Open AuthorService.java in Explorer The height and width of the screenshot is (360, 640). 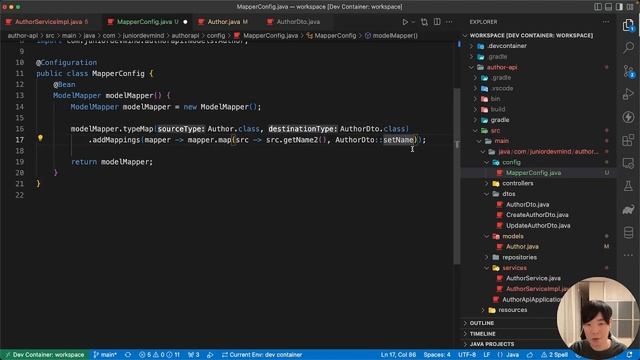pos(533,278)
